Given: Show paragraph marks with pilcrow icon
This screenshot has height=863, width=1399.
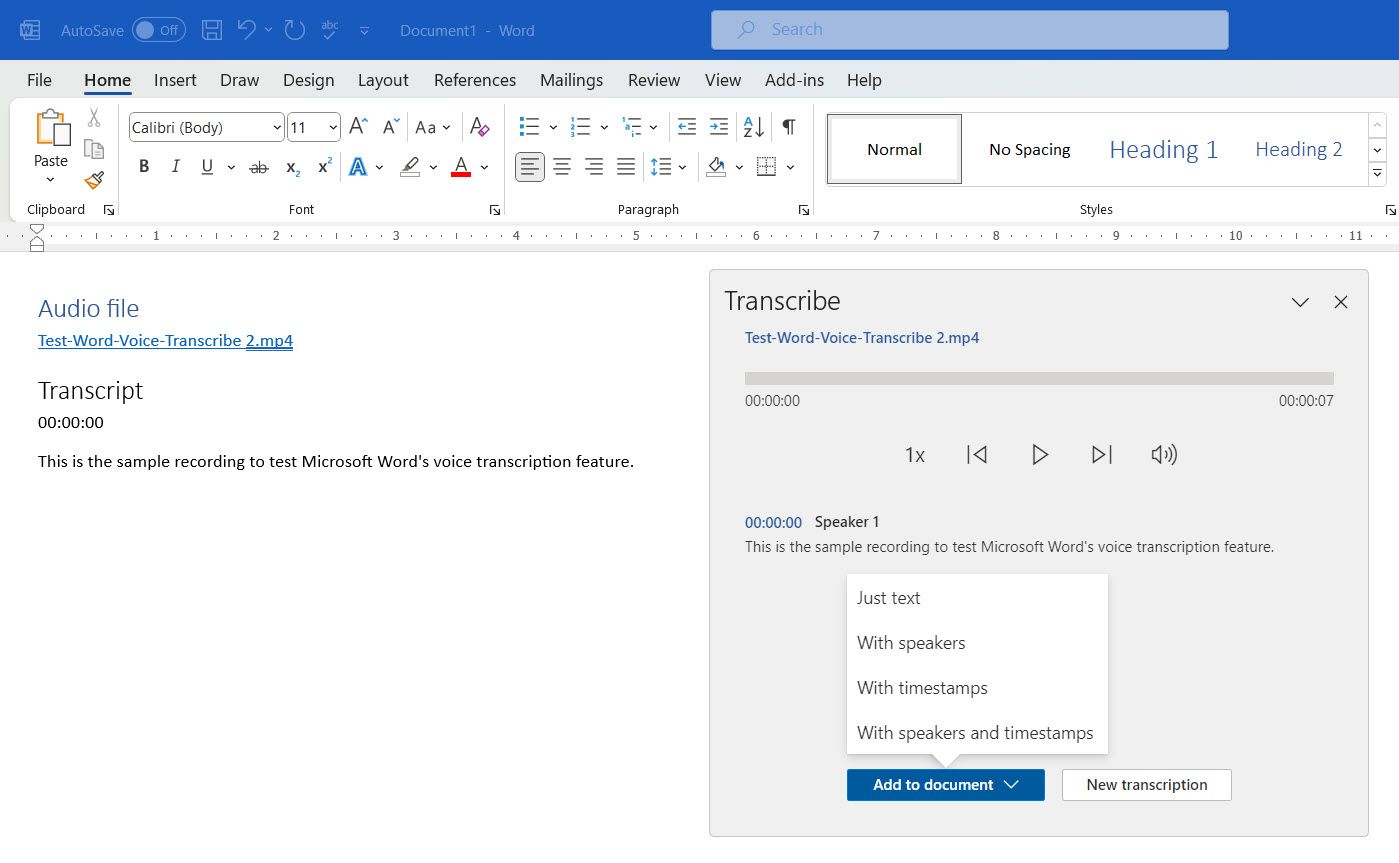Looking at the screenshot, I should pos(789,127).
